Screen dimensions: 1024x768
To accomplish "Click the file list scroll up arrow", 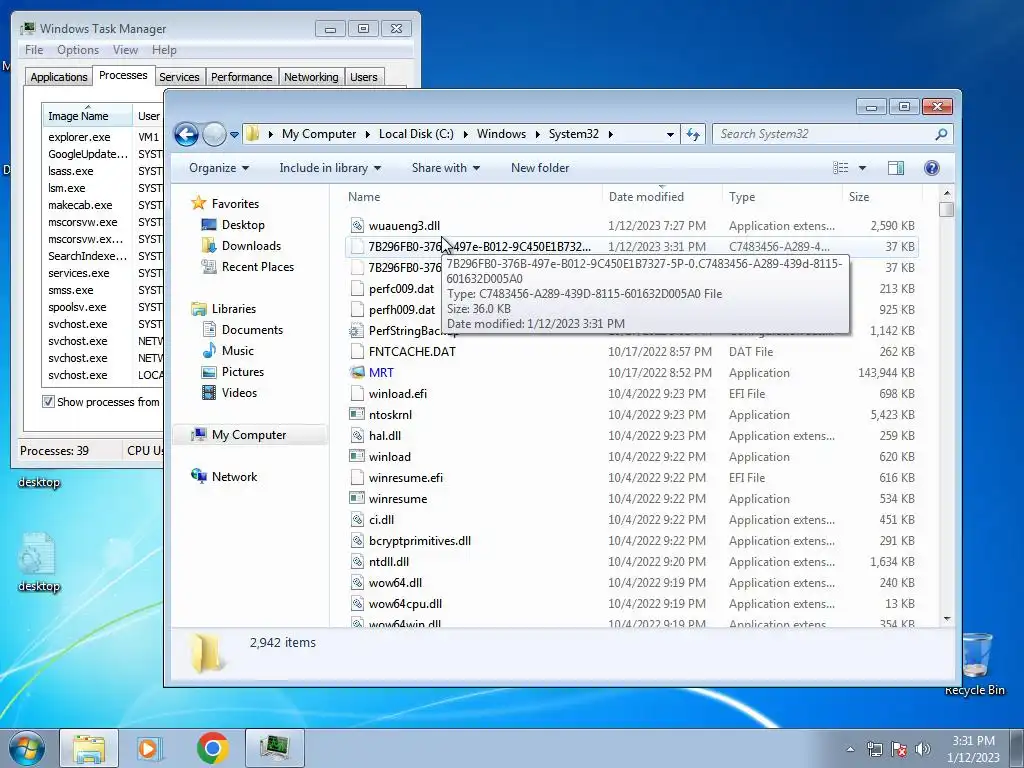I will [x=947, y=194].
